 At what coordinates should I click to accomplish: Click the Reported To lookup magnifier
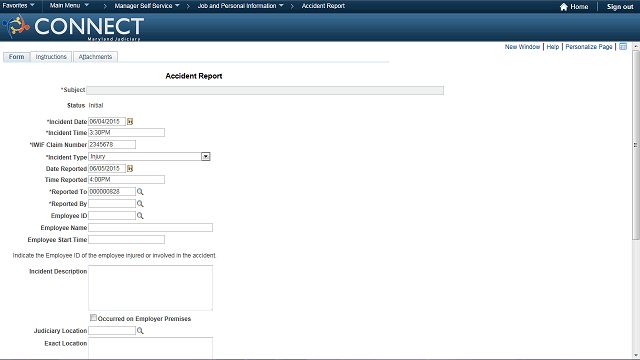click(140, 191)
